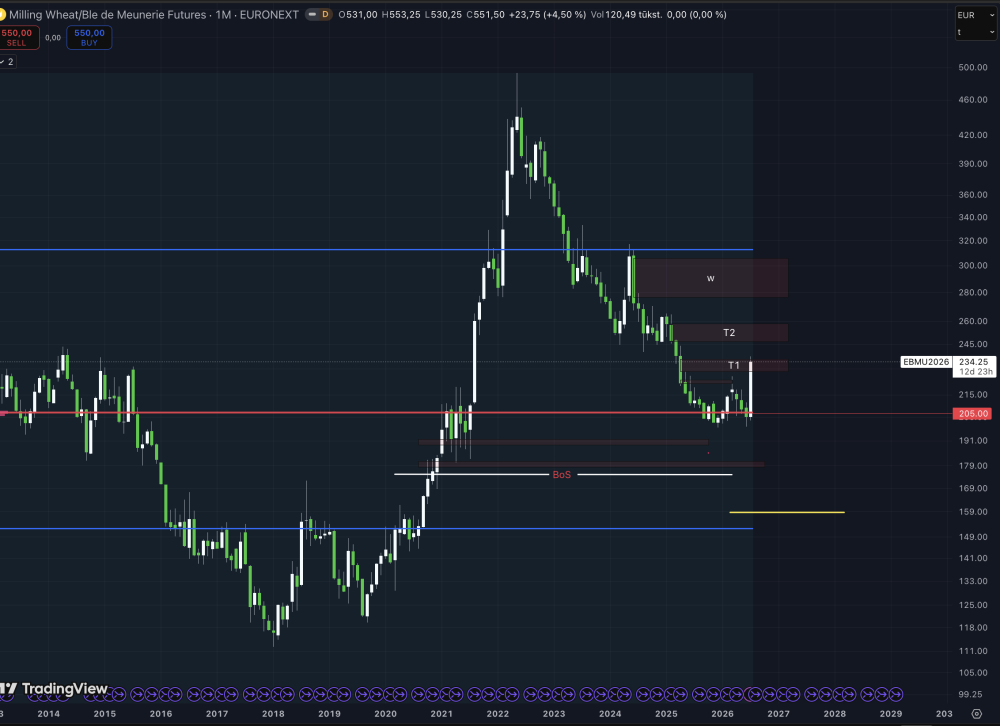Click the 320.00 label on the price scale

(x=973, y=241)
